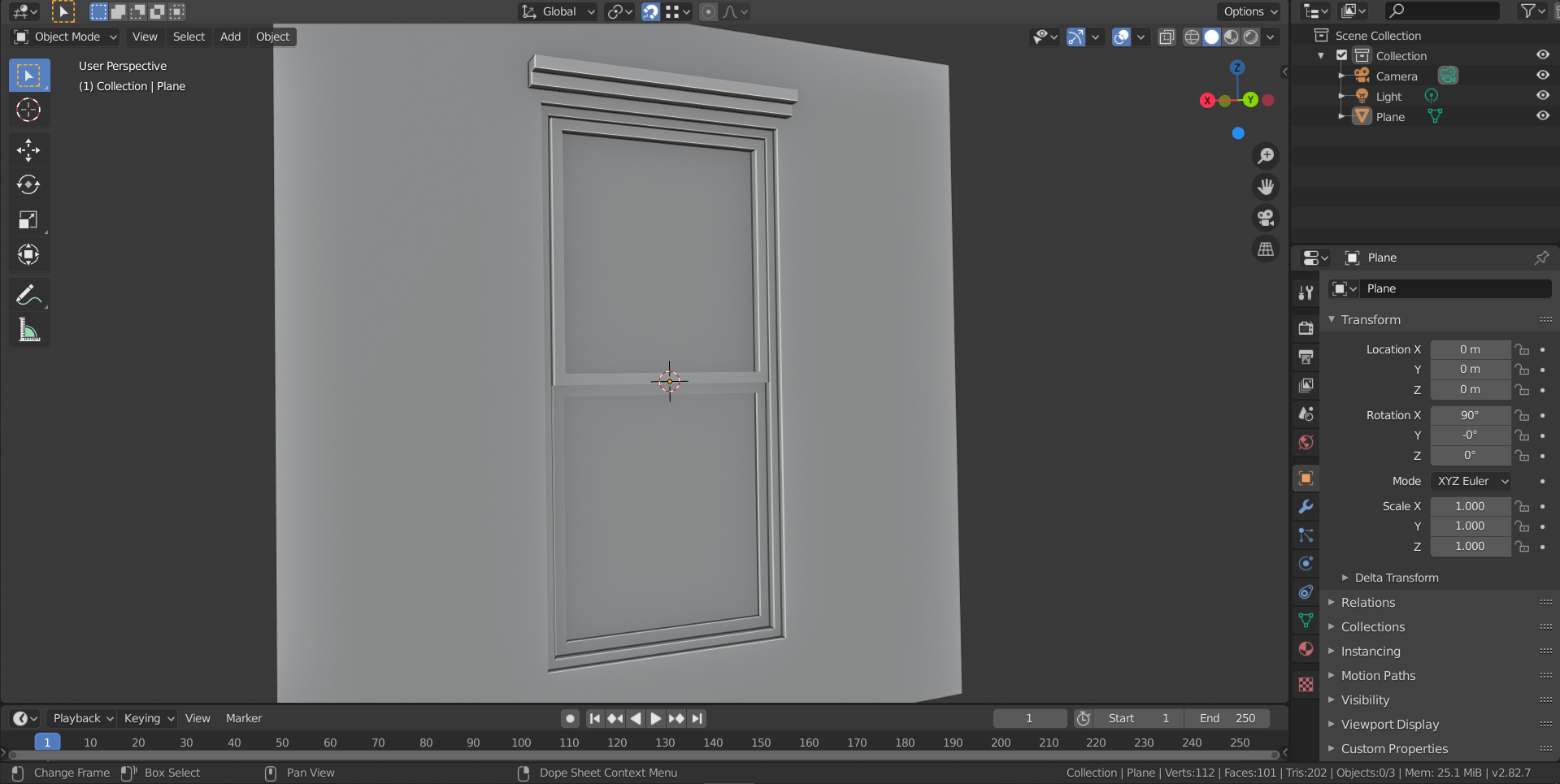Toggle snapping magnet button
Screen dimensions: 1560x784
click(x=650, y=11)
